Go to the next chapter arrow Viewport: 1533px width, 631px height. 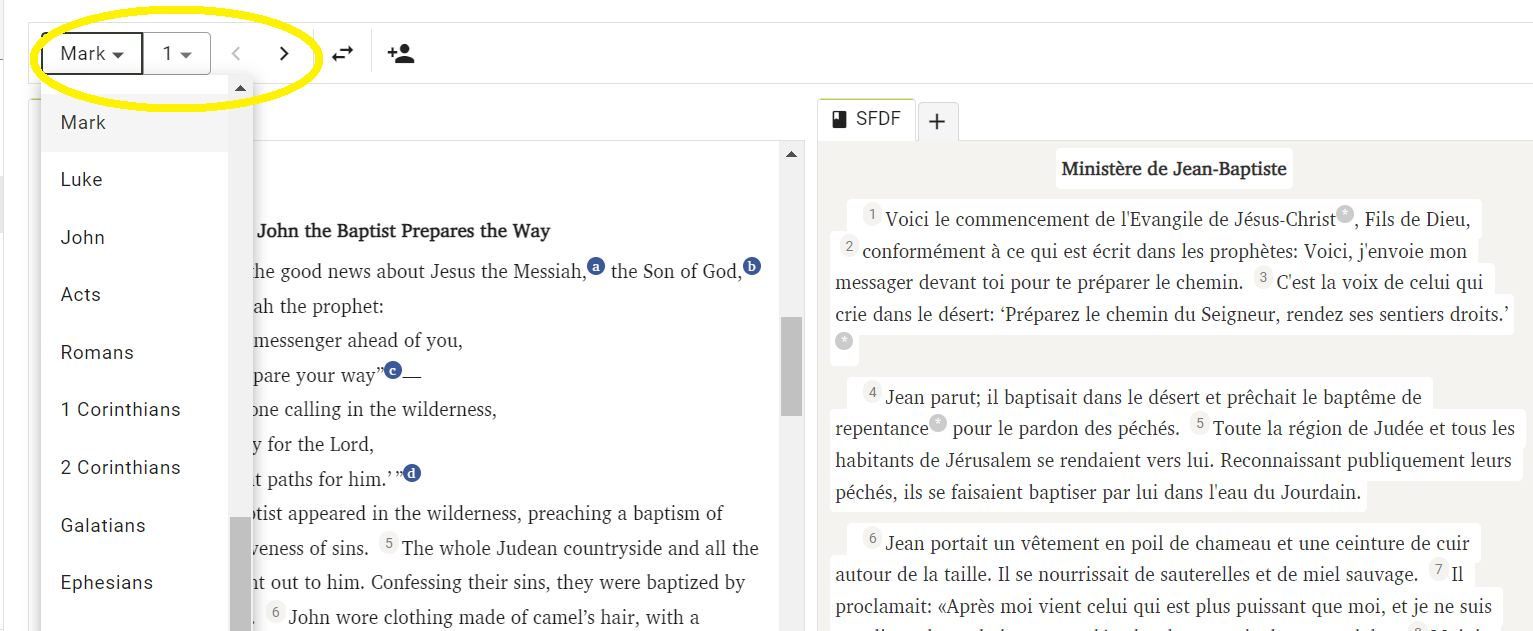(284, 54)
